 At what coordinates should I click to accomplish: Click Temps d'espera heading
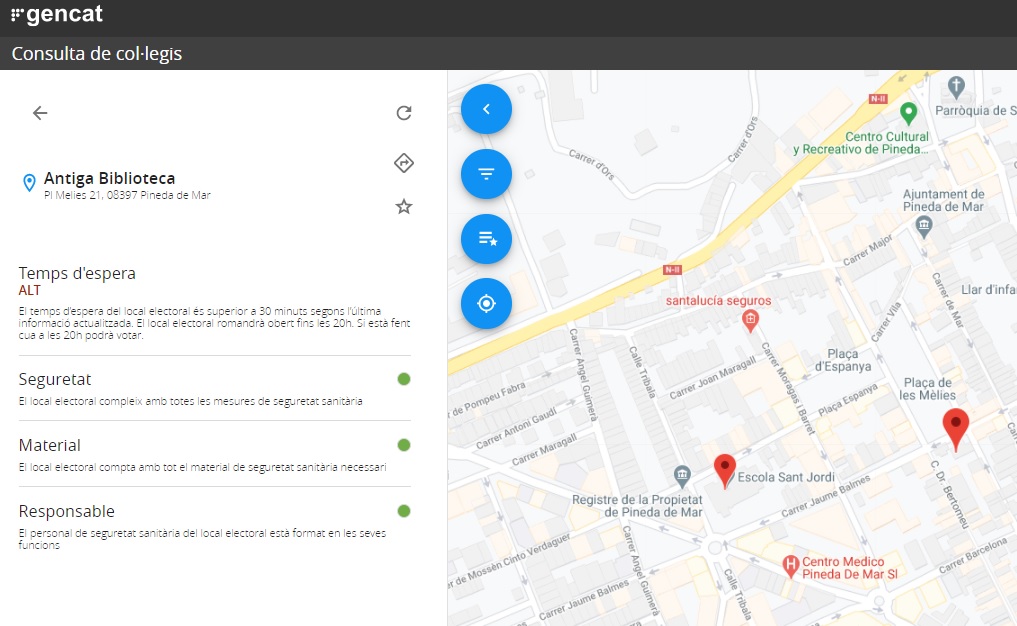coord(77,273)
